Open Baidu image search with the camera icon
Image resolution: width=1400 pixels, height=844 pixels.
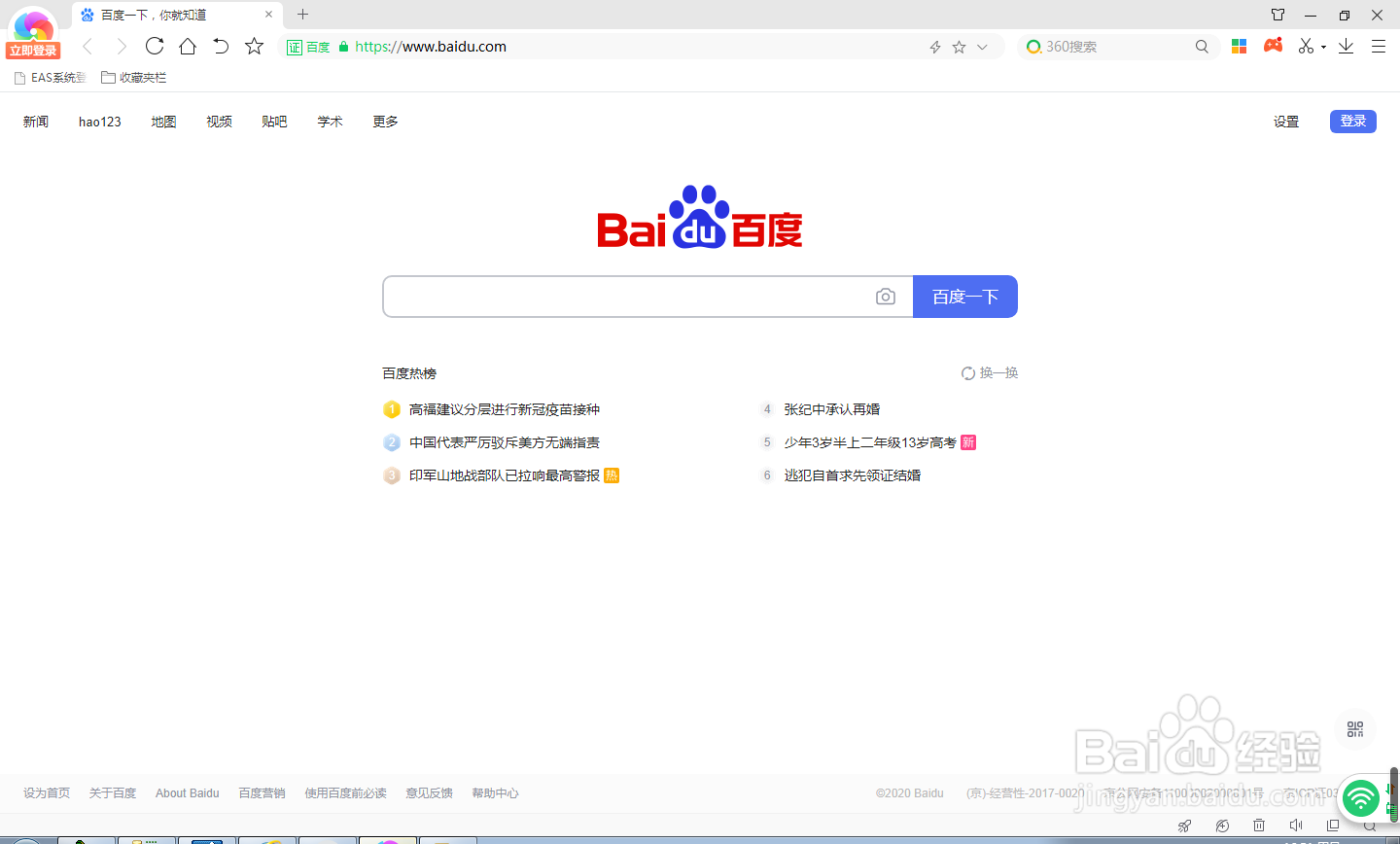[x=885, y=297]
